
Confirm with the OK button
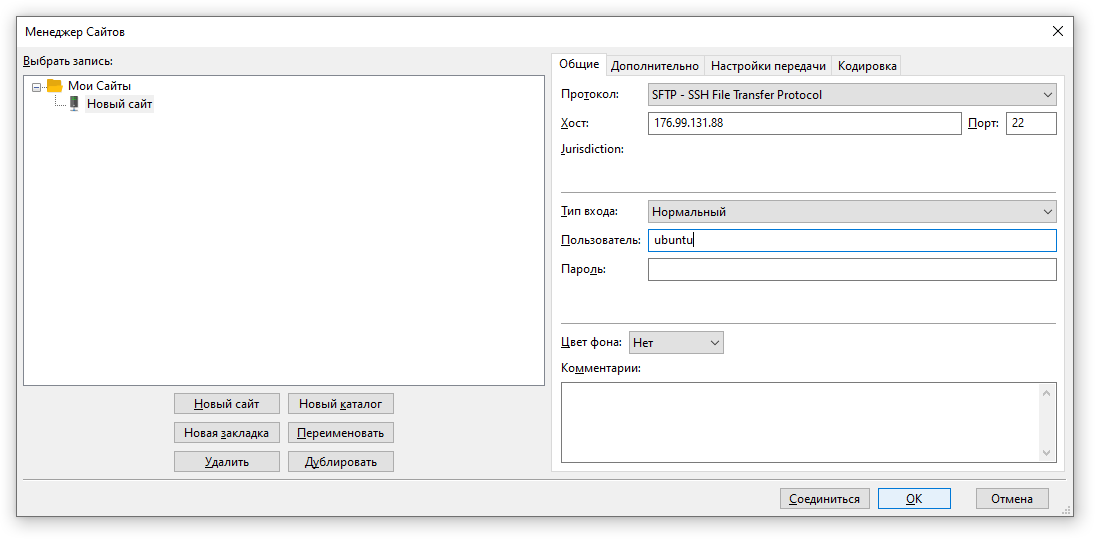tap(913, 499)
